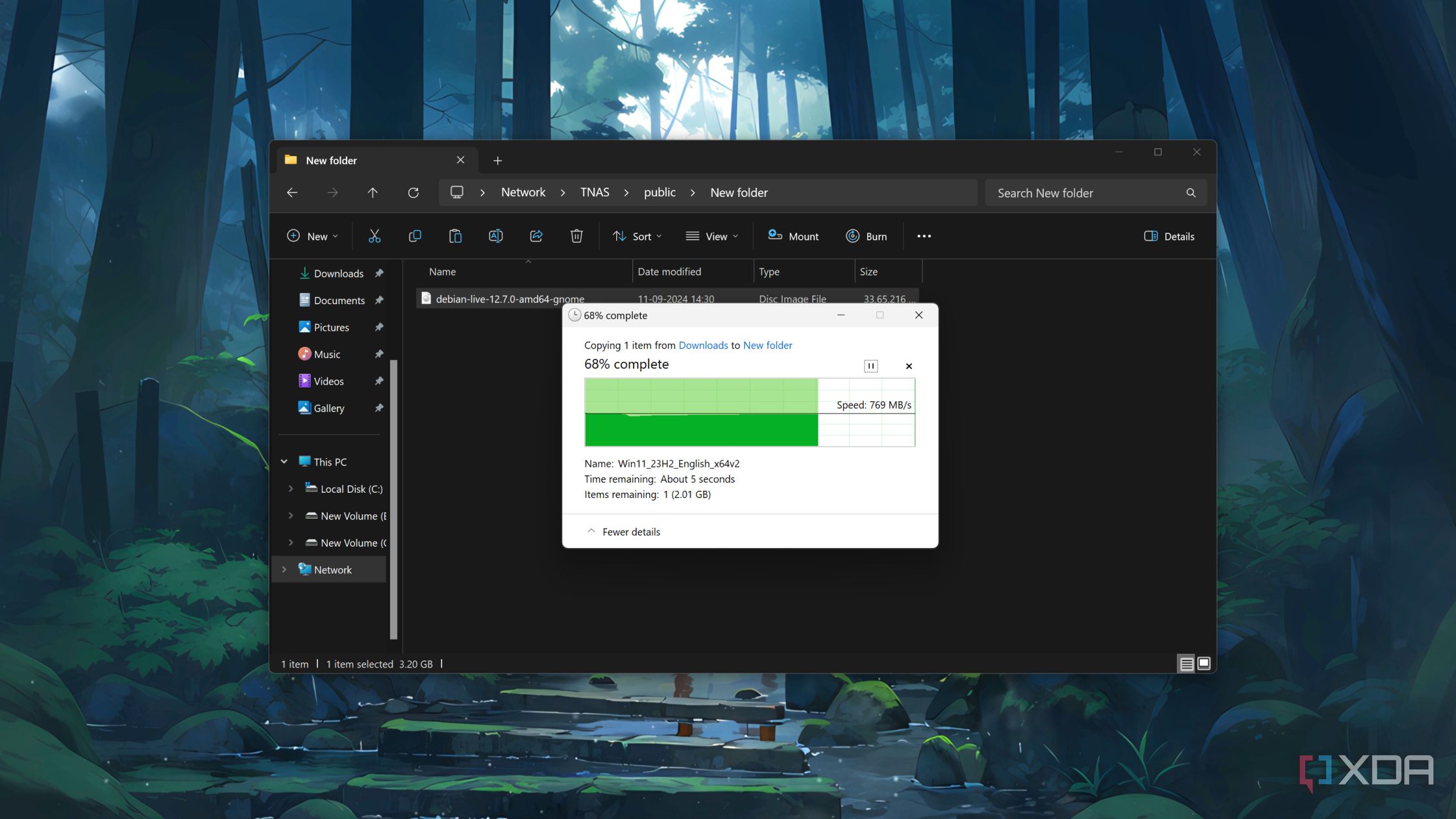Click public in address bar

660,192
